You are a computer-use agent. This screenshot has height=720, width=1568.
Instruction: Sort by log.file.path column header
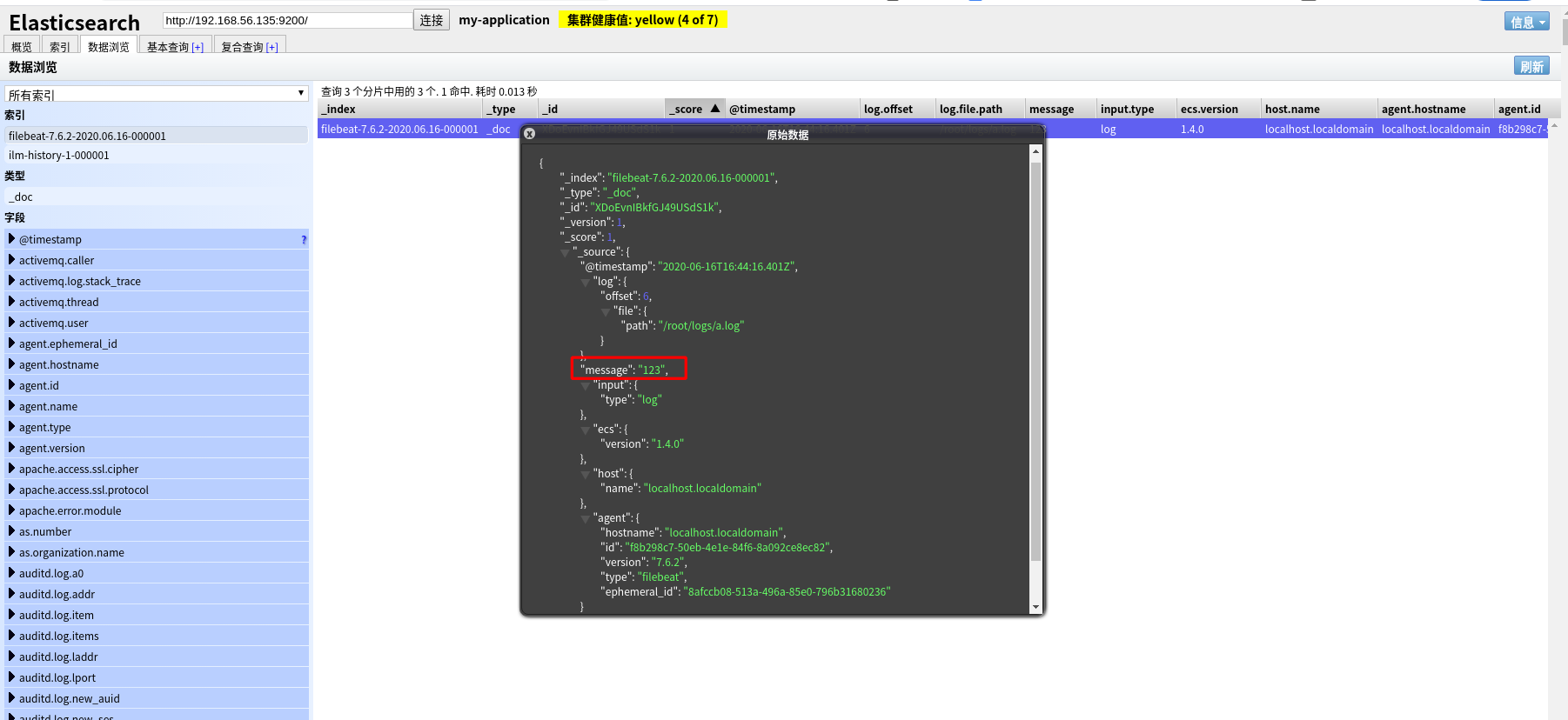pos(981,109)
